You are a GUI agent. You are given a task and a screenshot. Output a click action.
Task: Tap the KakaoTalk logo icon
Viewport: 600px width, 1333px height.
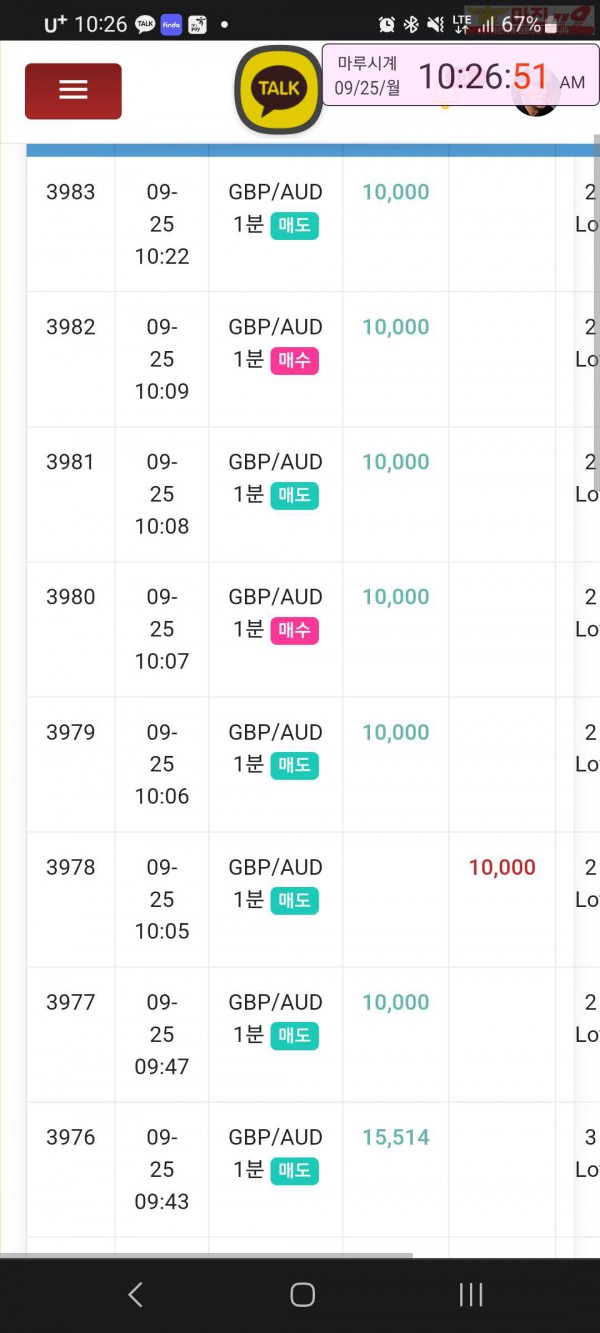click(x=279, y=90)
